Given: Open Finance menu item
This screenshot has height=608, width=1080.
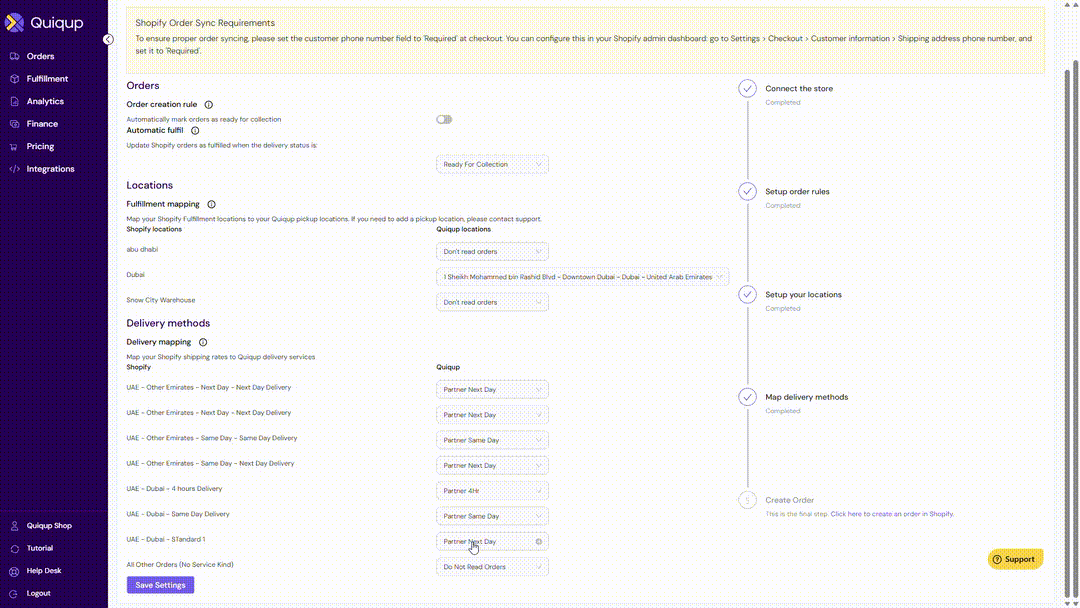Looking at the screenshot, I should click(x=42, y=124).
